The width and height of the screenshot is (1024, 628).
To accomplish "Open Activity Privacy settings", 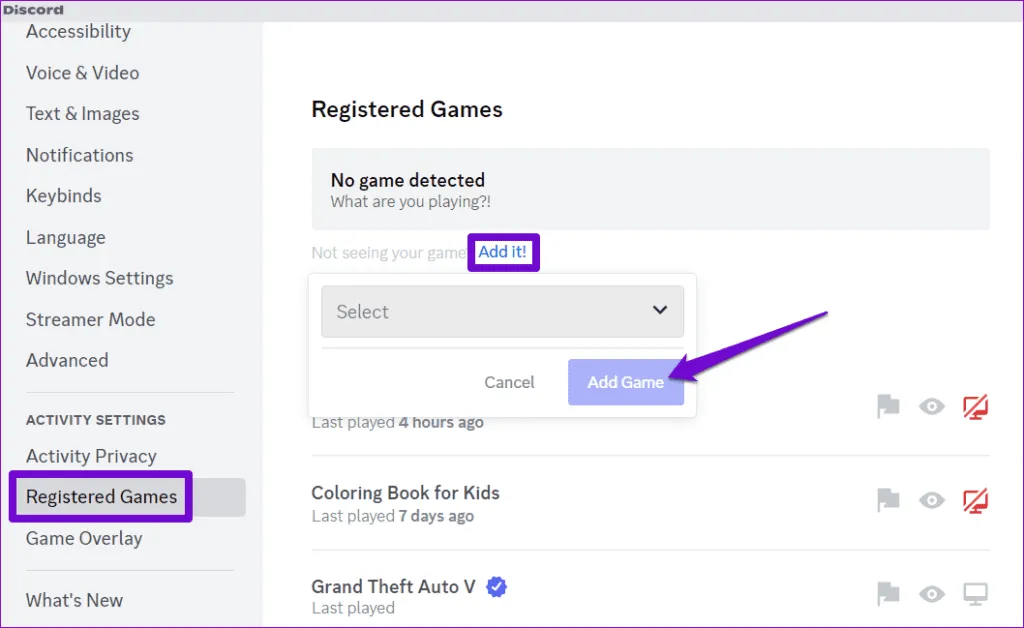I will 91,456.
